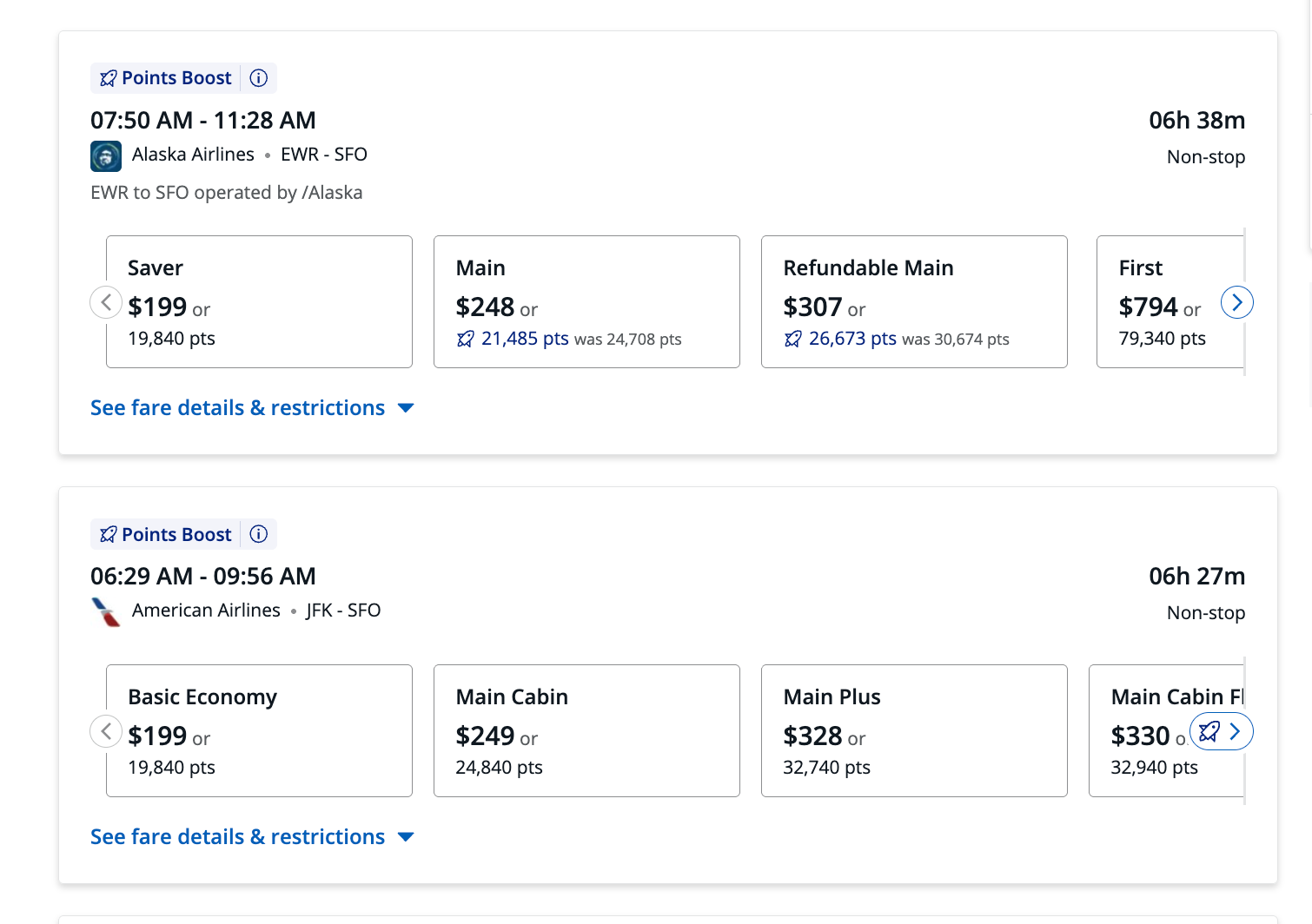Click the Non-stop label under 06h 27m
Screen dimensions: 1312x924
pyautogui.click(x=1206, y=613)
